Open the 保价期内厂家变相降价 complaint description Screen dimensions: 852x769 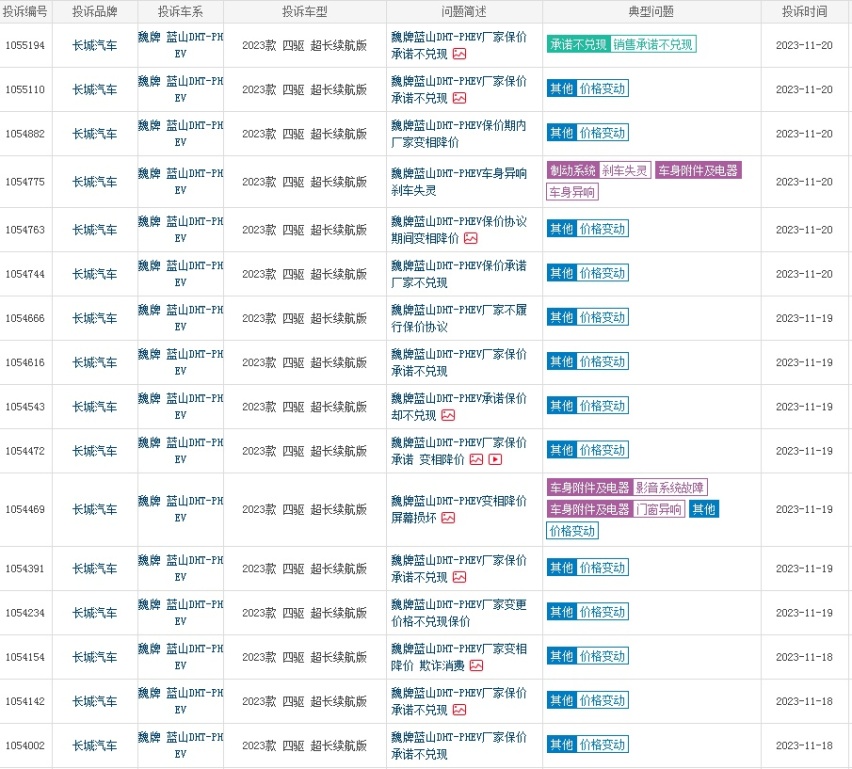pos(459,134)
